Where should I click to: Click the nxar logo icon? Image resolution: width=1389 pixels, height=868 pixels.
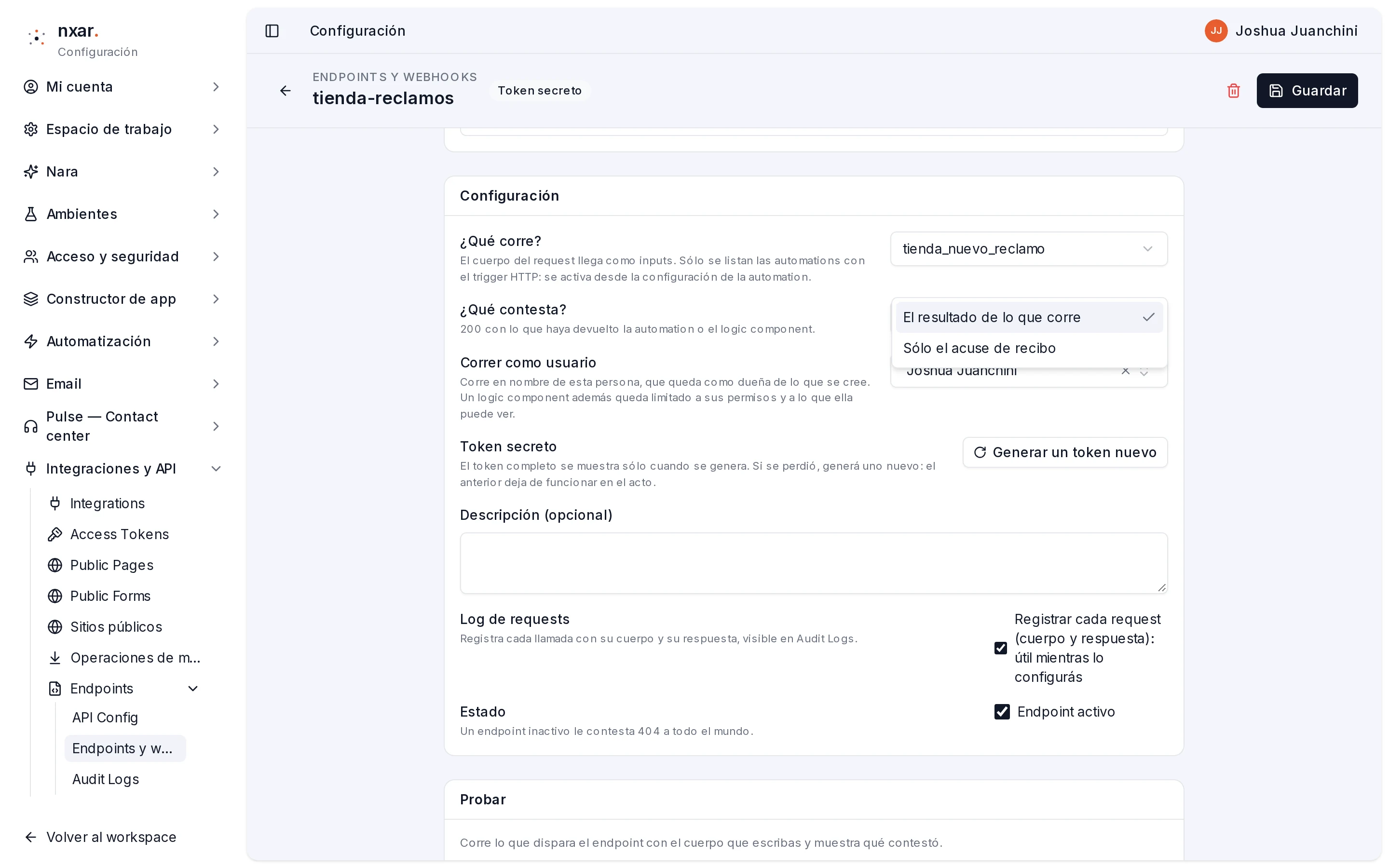37,37
